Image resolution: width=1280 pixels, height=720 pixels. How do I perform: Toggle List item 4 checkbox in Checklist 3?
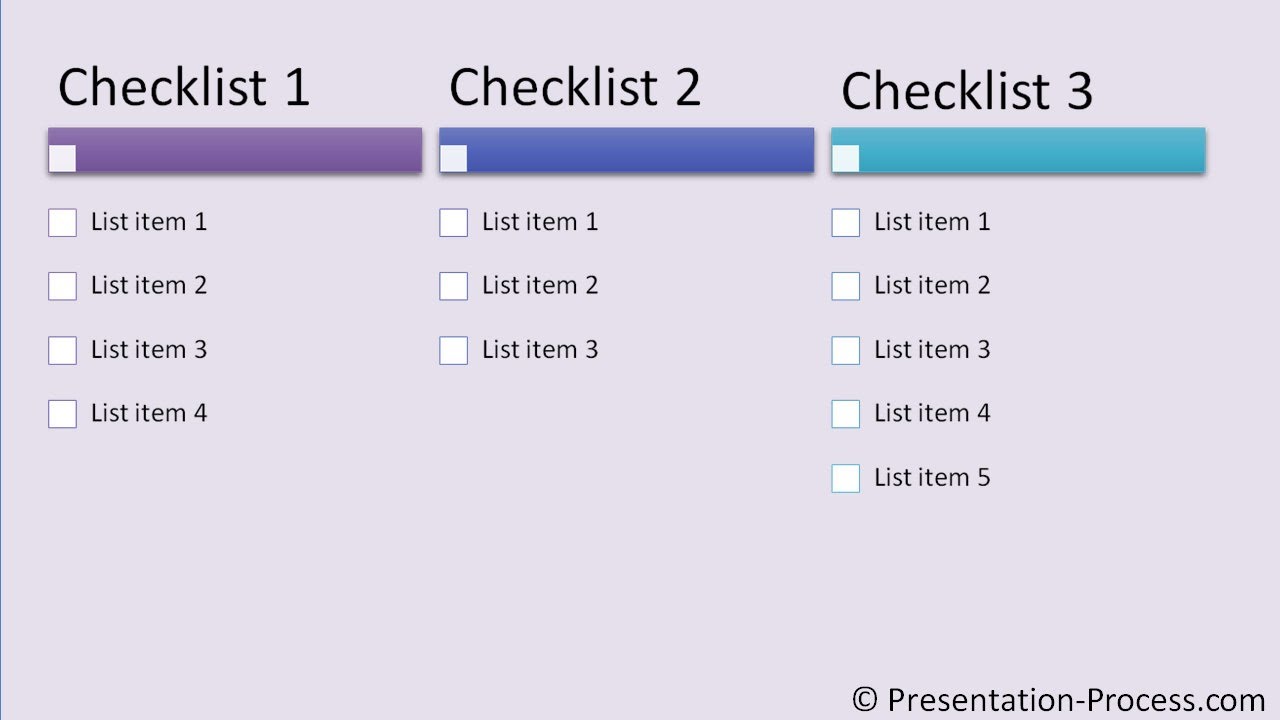coord(845,414)
